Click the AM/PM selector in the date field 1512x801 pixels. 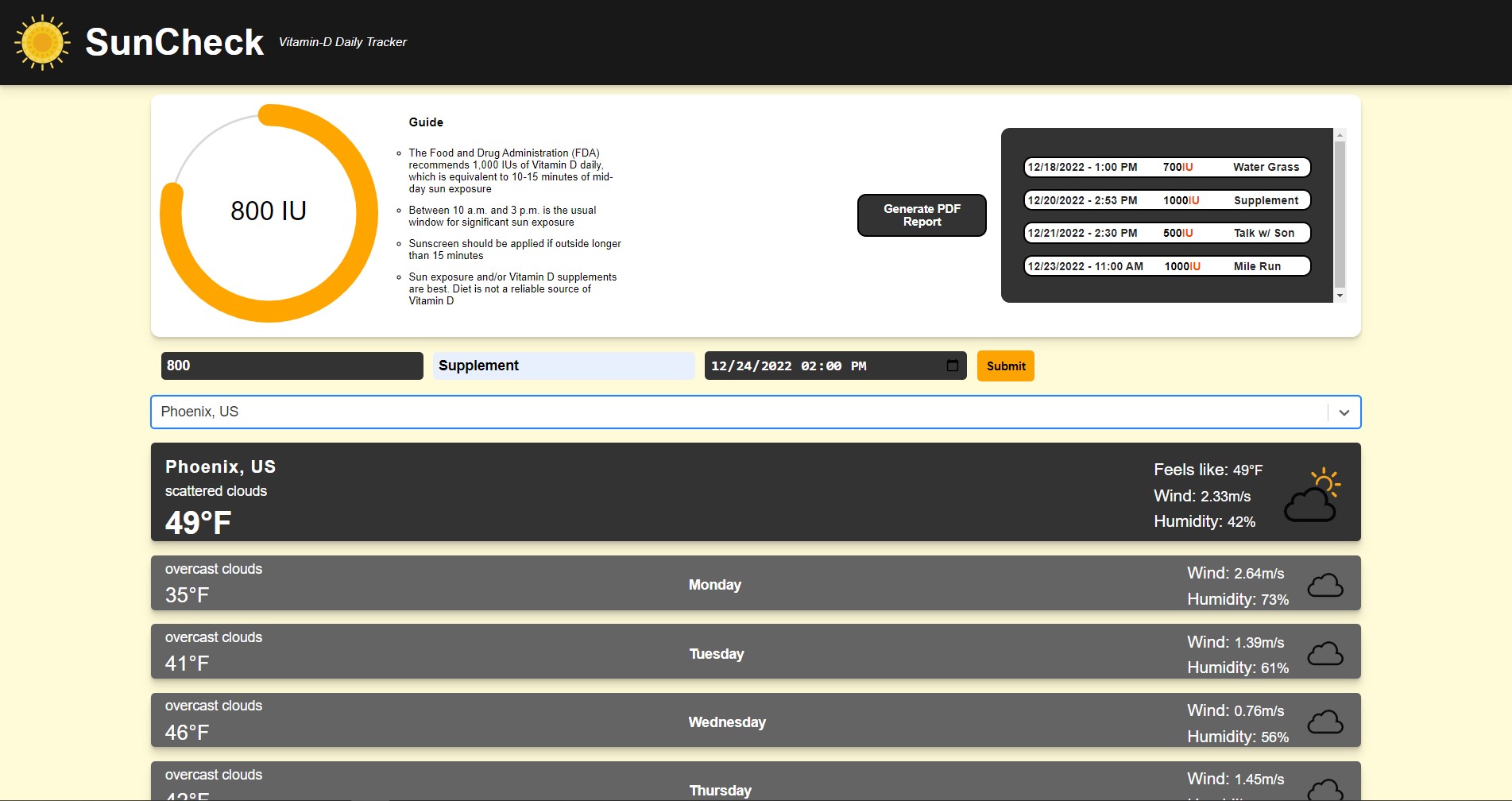coord(858,366)
